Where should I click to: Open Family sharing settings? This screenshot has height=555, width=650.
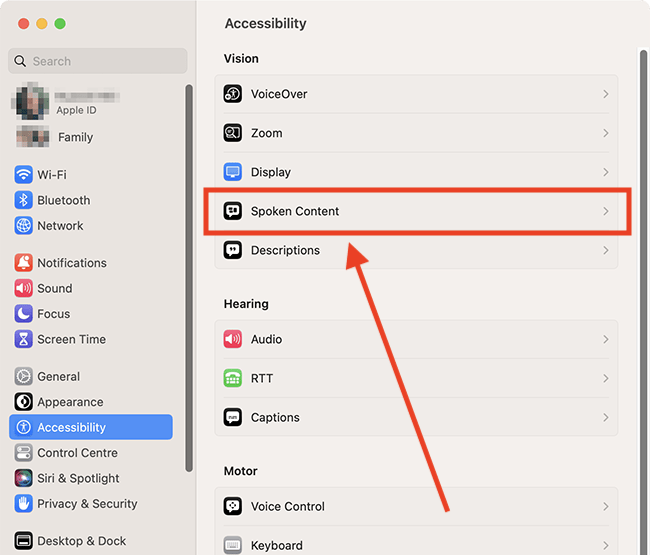tap(91, 136)
